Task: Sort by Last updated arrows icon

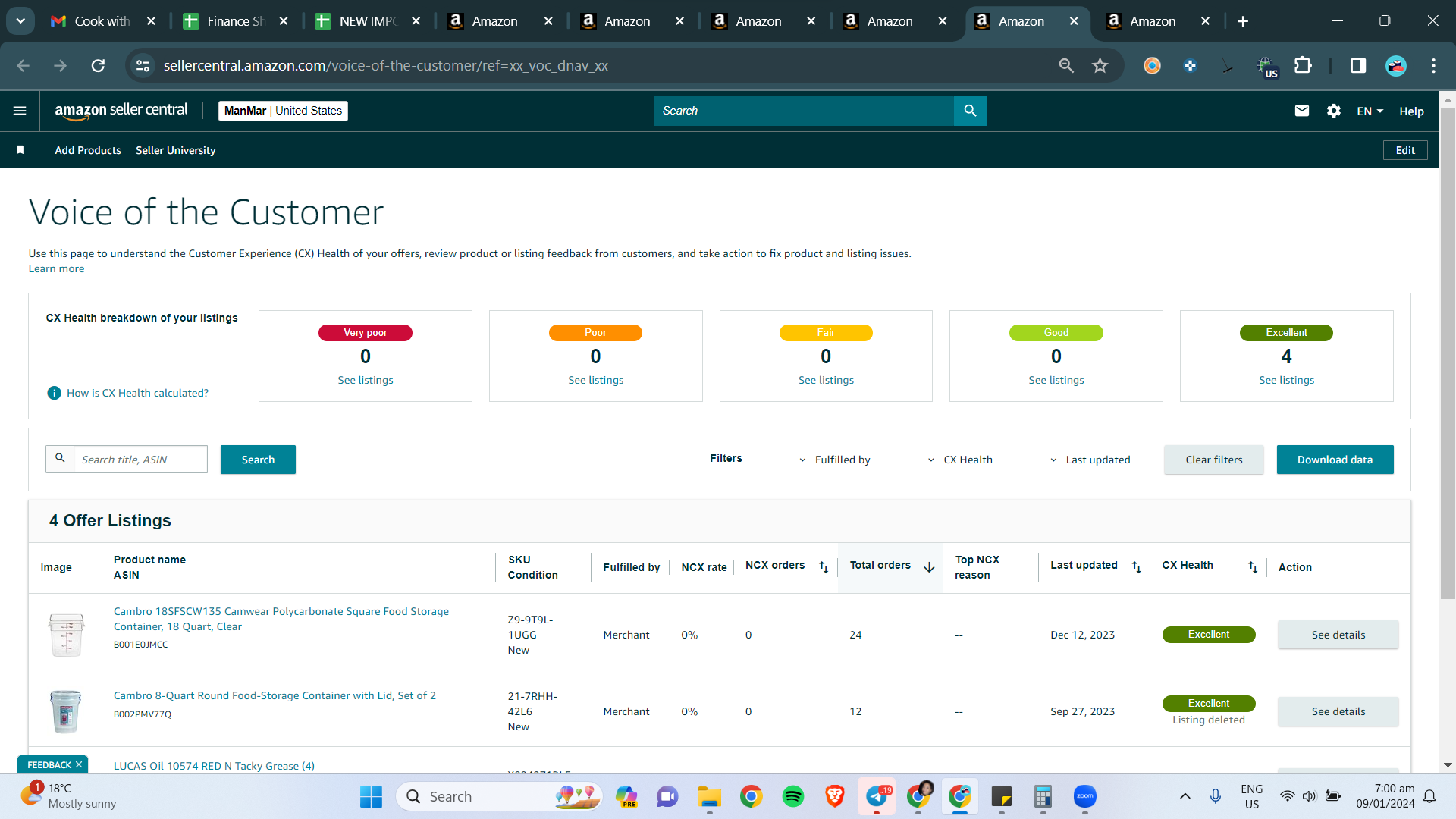Action: (1136, 567)
